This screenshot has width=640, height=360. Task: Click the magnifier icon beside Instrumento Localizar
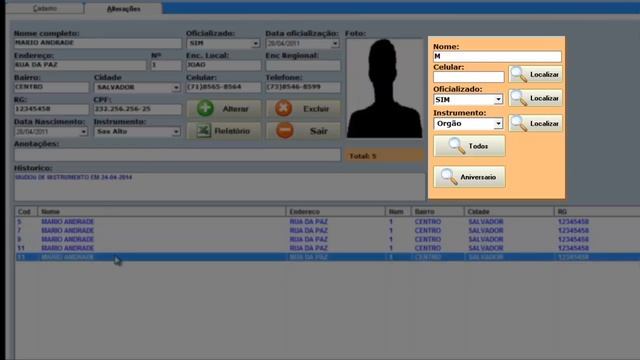(x=519, y=123)
